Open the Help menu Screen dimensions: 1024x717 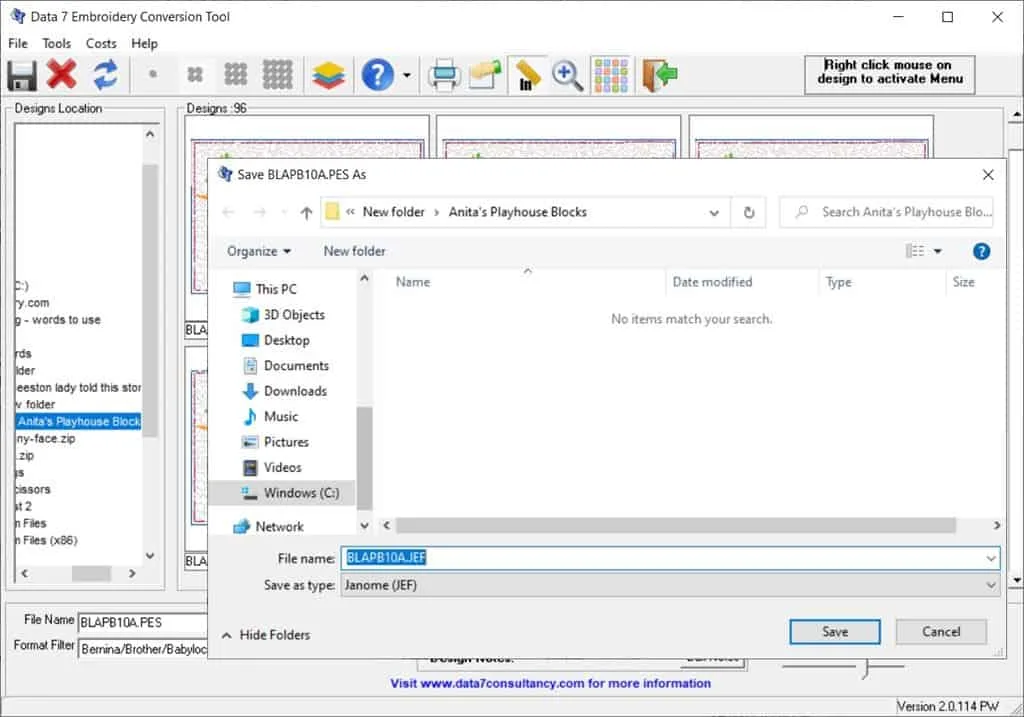pos(144,44)
